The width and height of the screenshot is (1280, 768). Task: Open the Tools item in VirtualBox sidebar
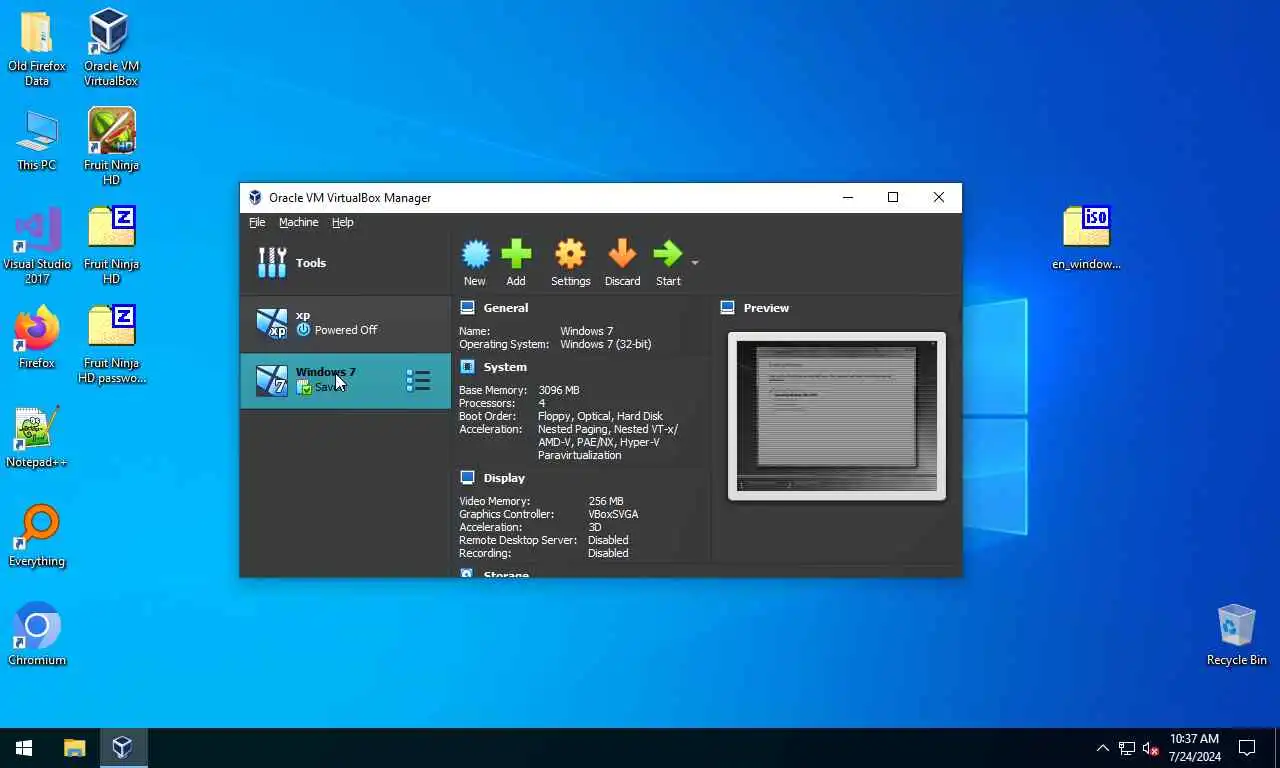tap(345, 263)
